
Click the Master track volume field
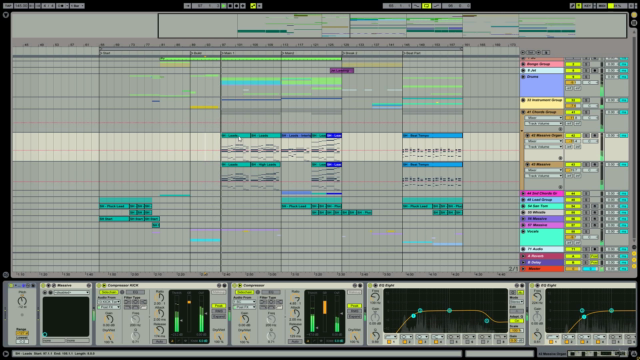(573, 269)
